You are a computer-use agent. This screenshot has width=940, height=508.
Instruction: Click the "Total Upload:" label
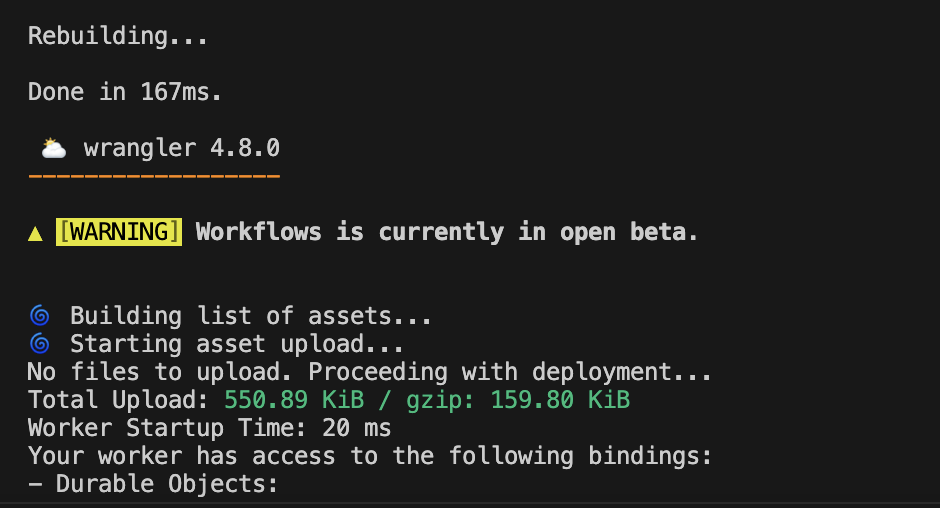coord(118,401)
